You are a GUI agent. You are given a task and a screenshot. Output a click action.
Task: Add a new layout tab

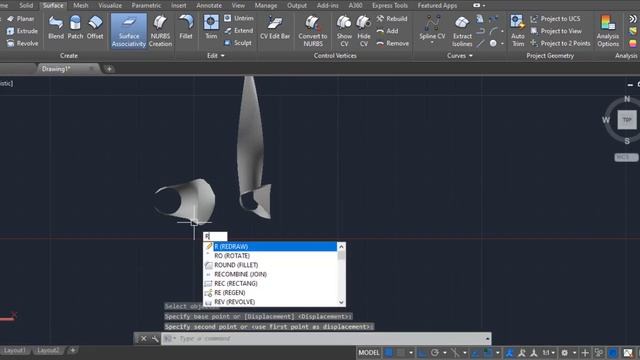coord(73,350)
